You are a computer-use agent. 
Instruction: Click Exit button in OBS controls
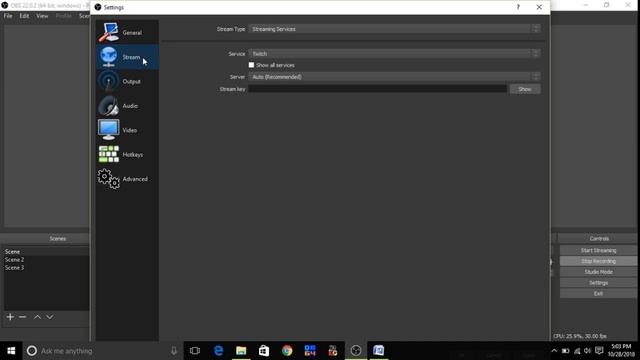click(x=598, y=293)
